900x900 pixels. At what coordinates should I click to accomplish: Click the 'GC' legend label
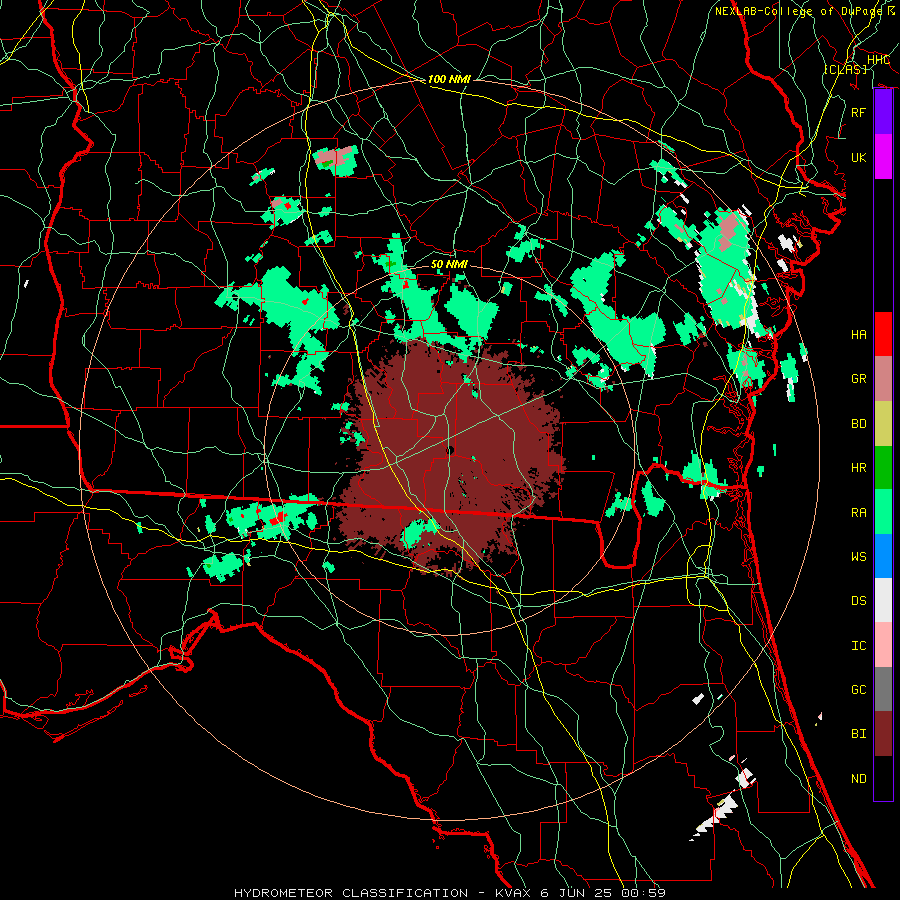tap(859, 690)
